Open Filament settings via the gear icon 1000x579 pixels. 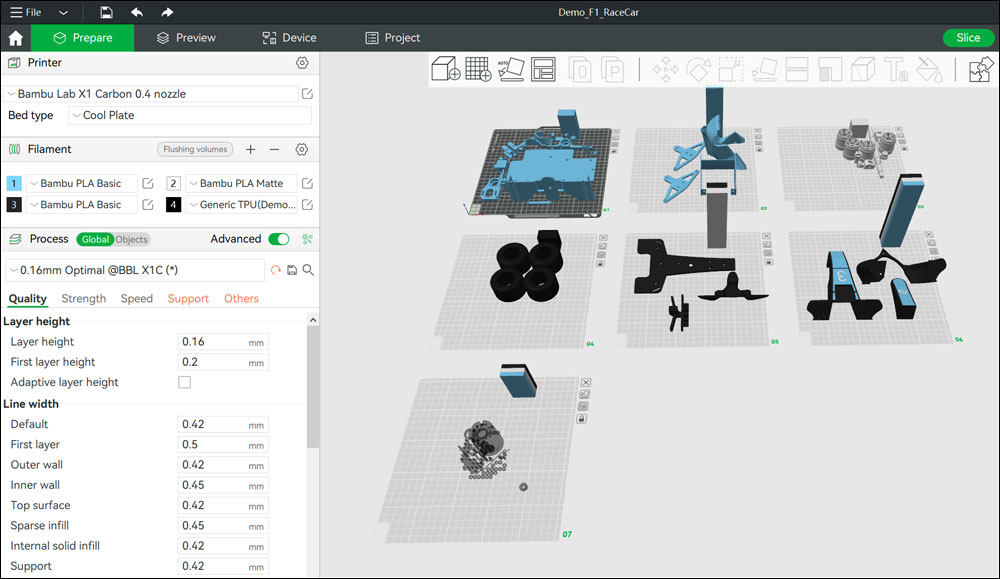301,148
